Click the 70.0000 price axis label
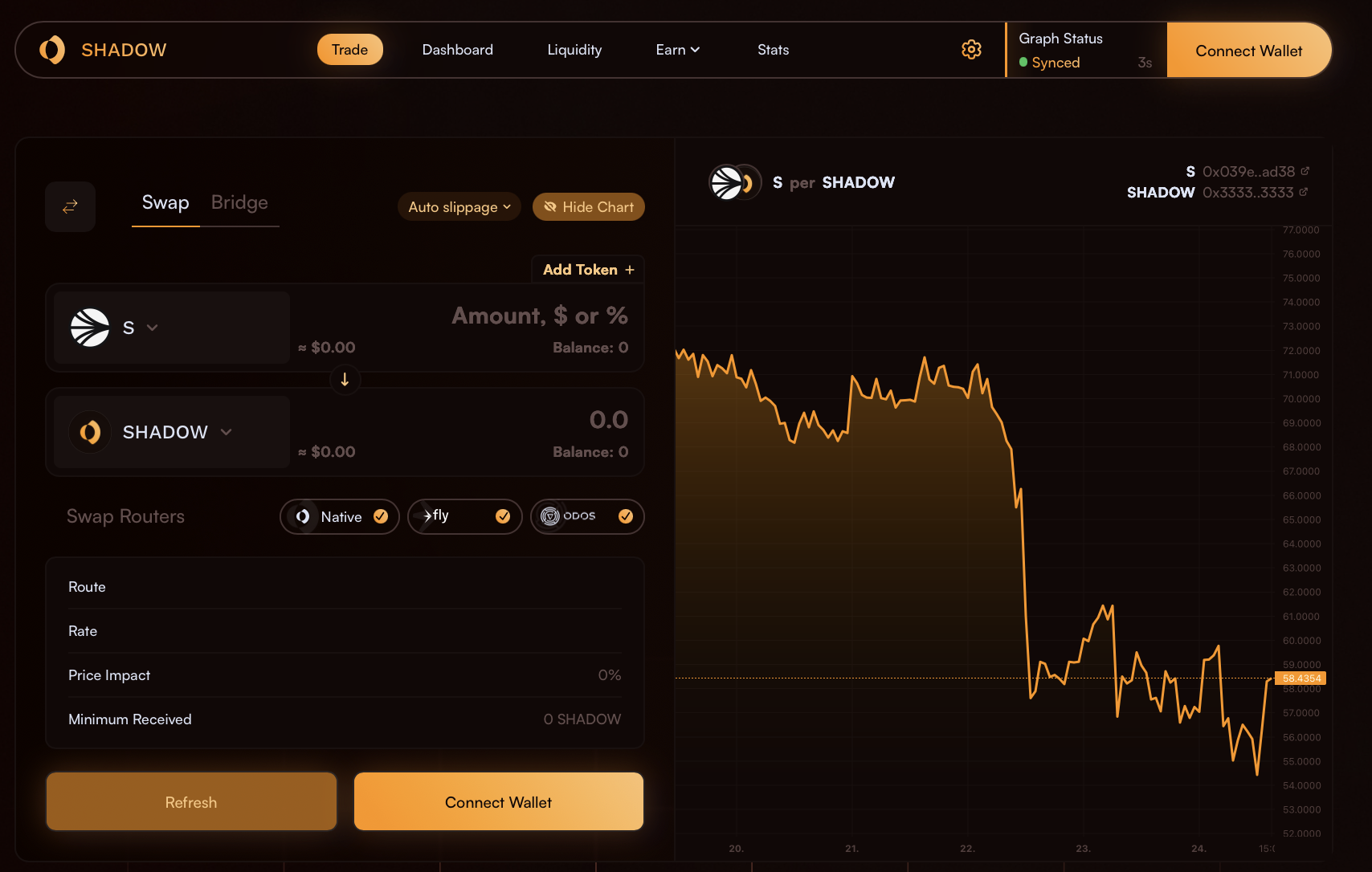Image resolution: width=1372 pixels, height=872 pixels. click(x=1301, y=399)
